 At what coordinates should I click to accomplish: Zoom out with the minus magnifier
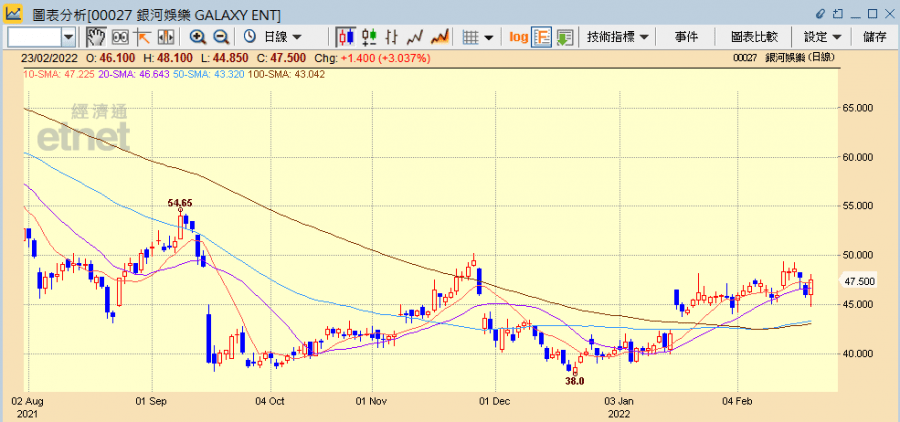tap(220, 37)
